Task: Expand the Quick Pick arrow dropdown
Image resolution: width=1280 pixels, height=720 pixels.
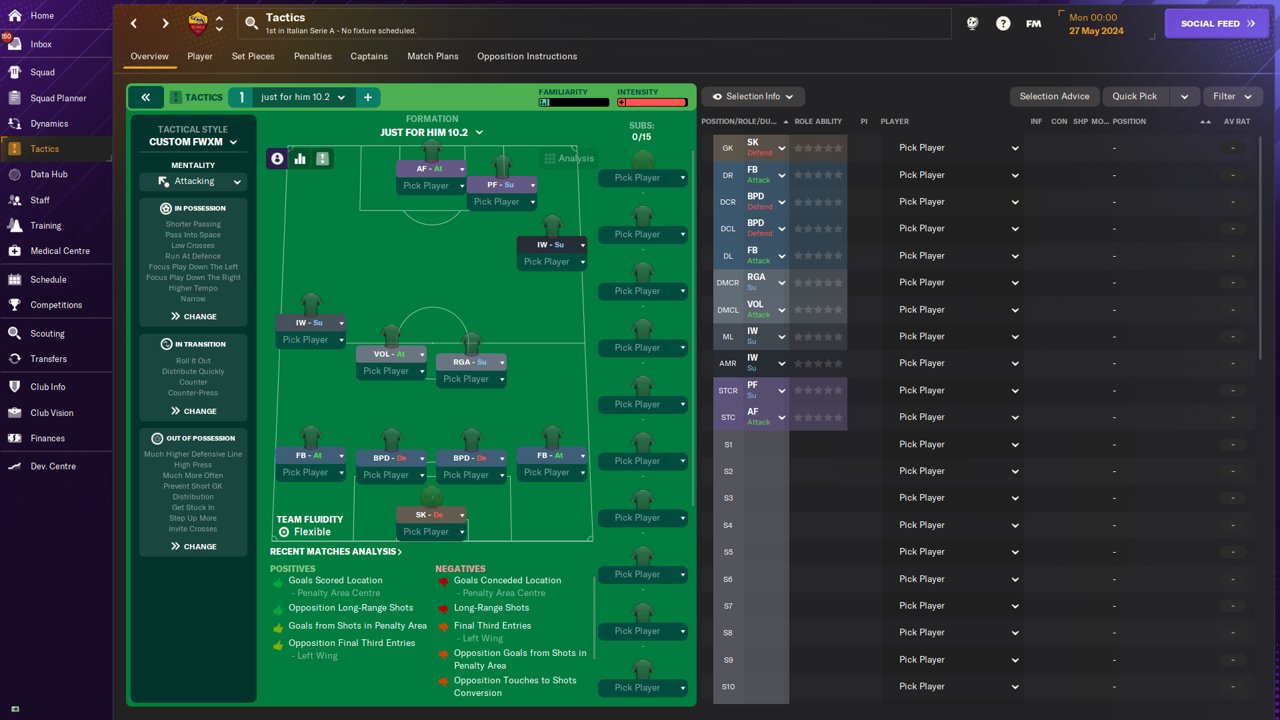Action: (x=1185, y=97)
